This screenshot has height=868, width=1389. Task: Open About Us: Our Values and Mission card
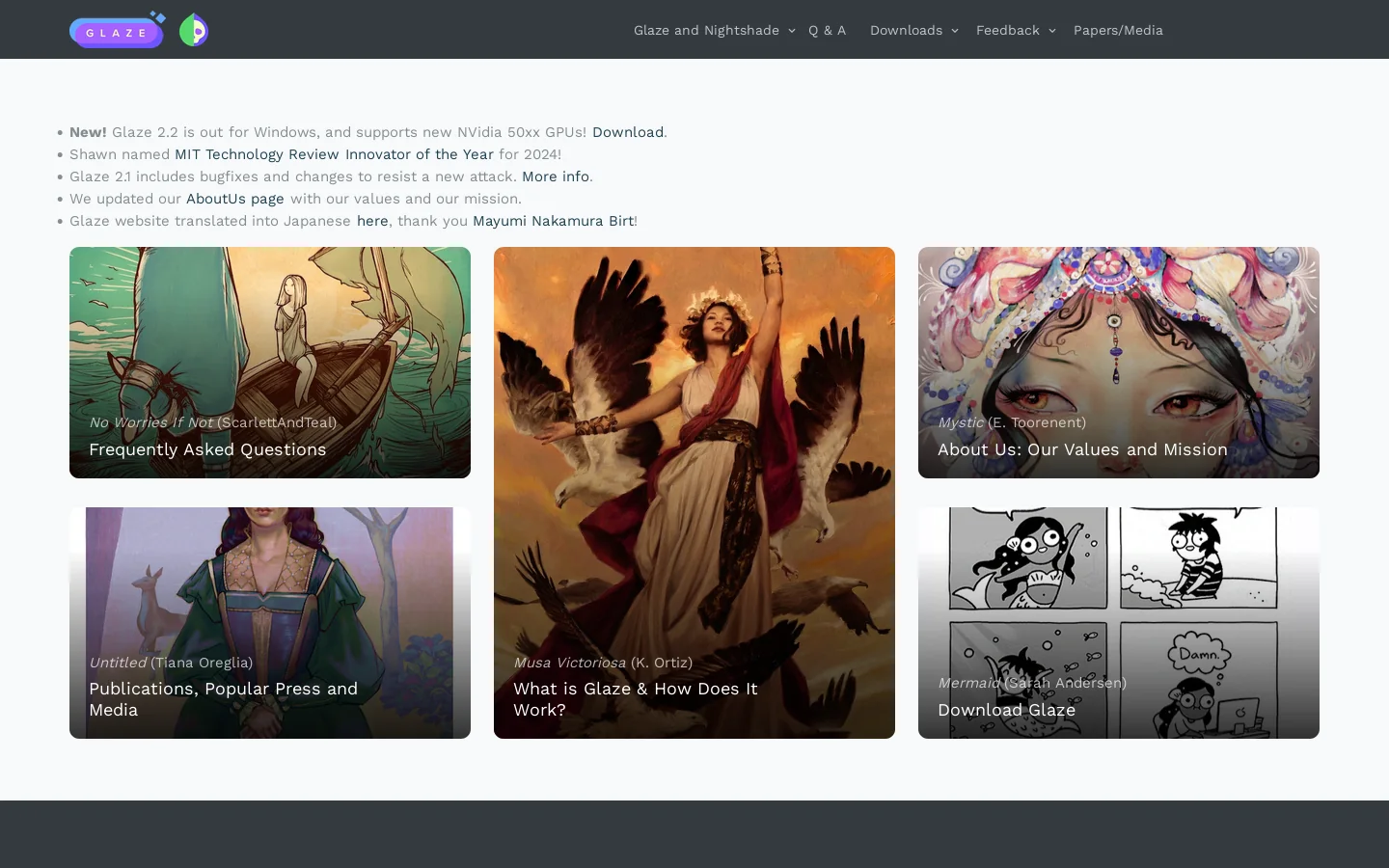point(1119,363)
